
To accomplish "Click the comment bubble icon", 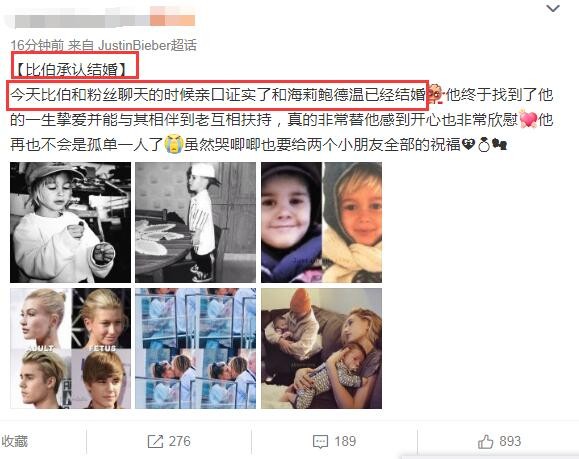I will click(x=320, y=442).
